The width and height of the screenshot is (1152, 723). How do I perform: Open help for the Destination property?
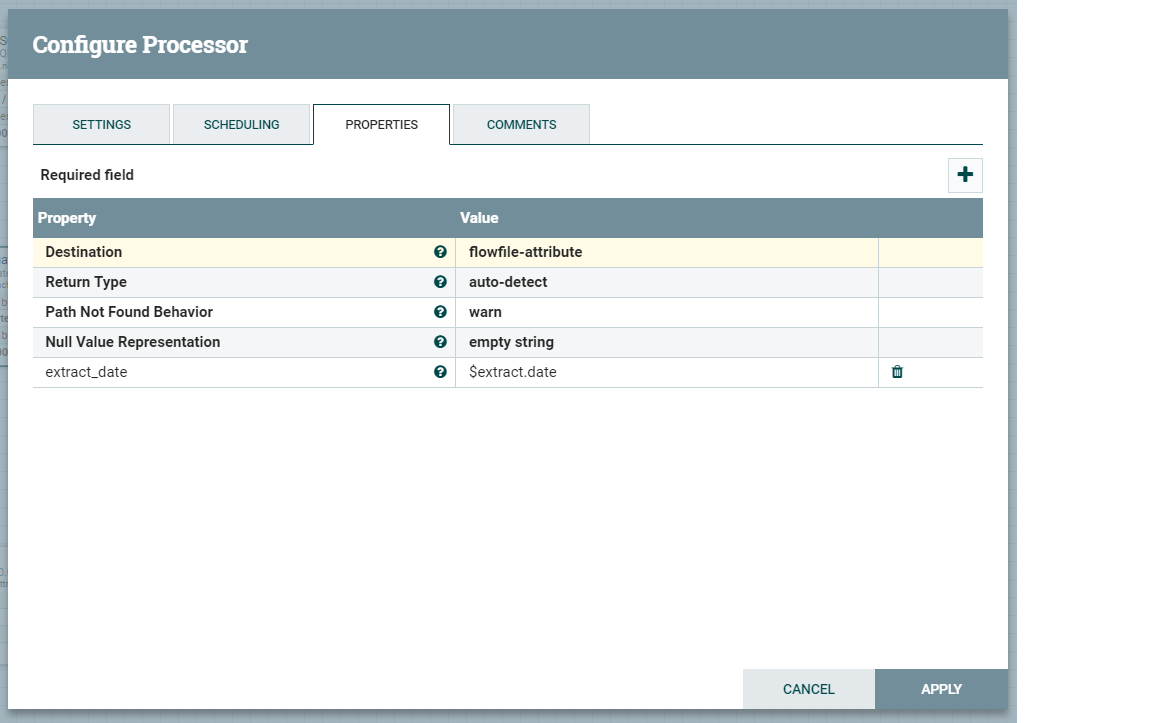[440, 252]
